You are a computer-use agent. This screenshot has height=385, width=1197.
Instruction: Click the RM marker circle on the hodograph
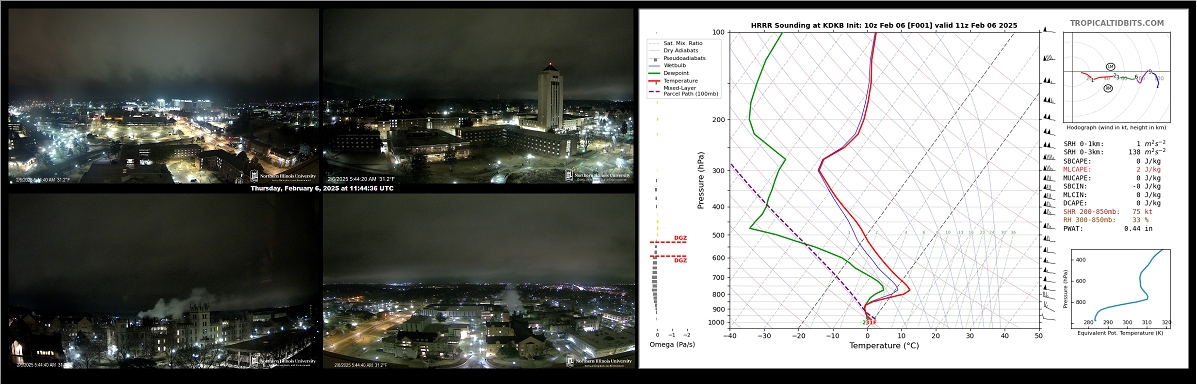tap(1108, 89)
